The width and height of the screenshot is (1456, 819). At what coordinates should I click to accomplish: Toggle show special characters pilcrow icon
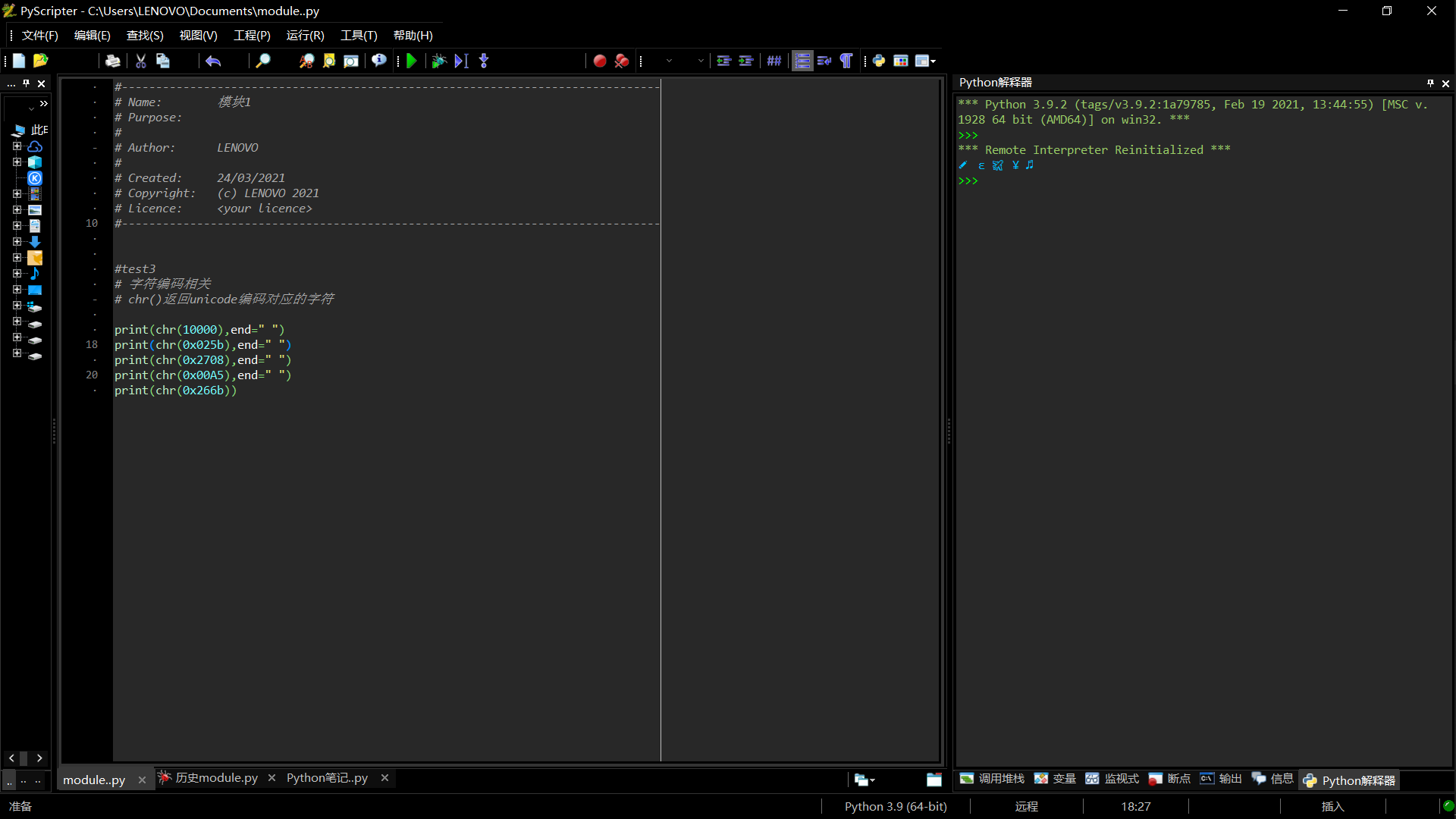(x=846, y=61)
